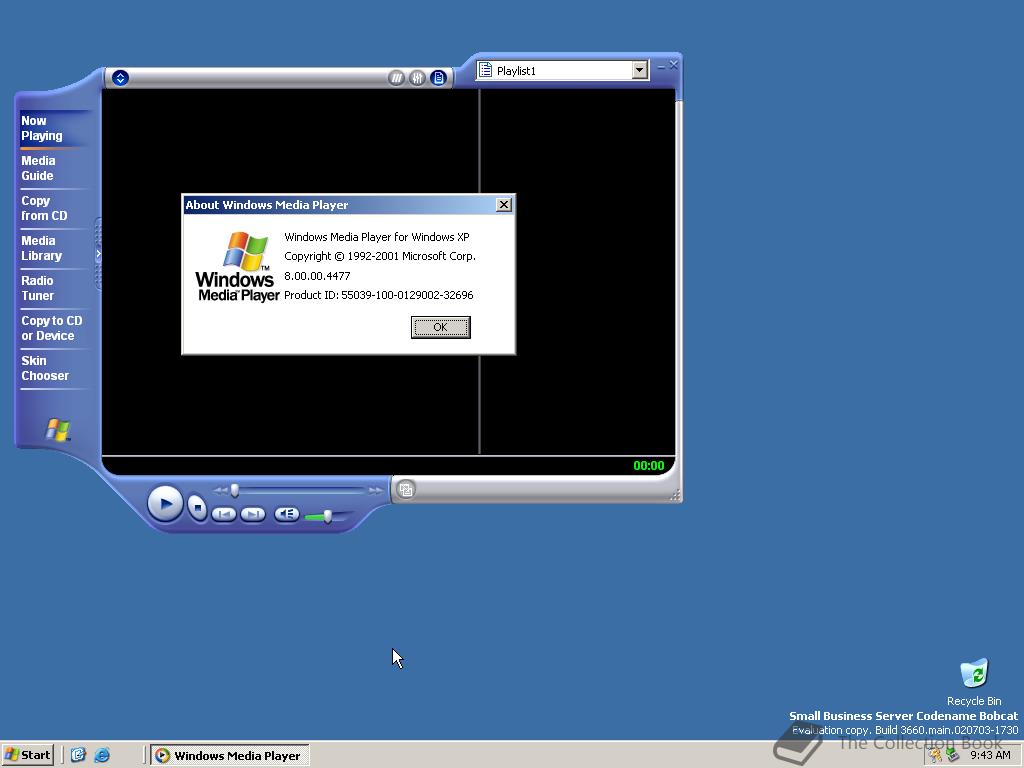Click the fast forward arrows icon

[375, 490]
